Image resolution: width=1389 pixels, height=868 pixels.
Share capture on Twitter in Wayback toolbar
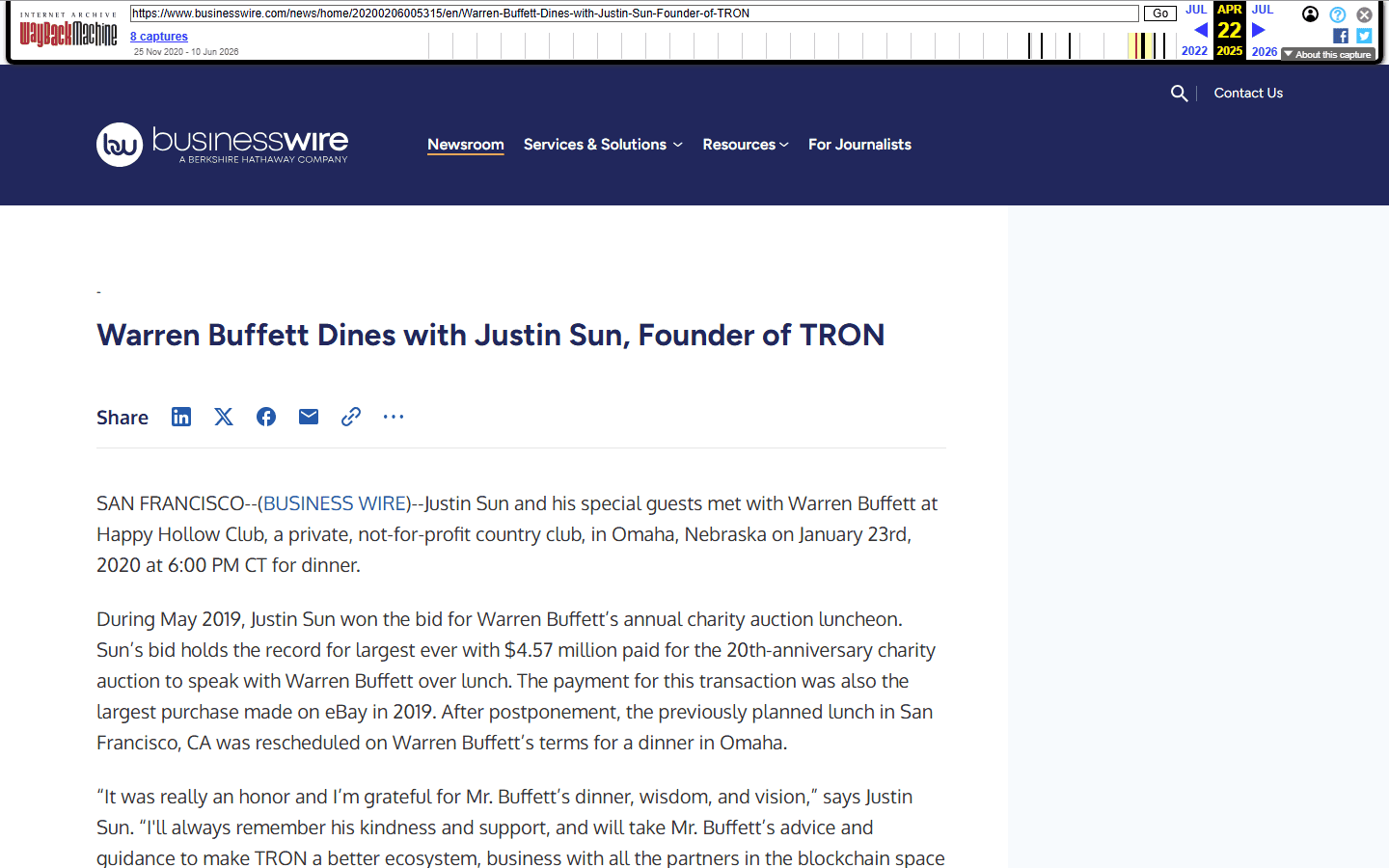[x=1364, y=36]
